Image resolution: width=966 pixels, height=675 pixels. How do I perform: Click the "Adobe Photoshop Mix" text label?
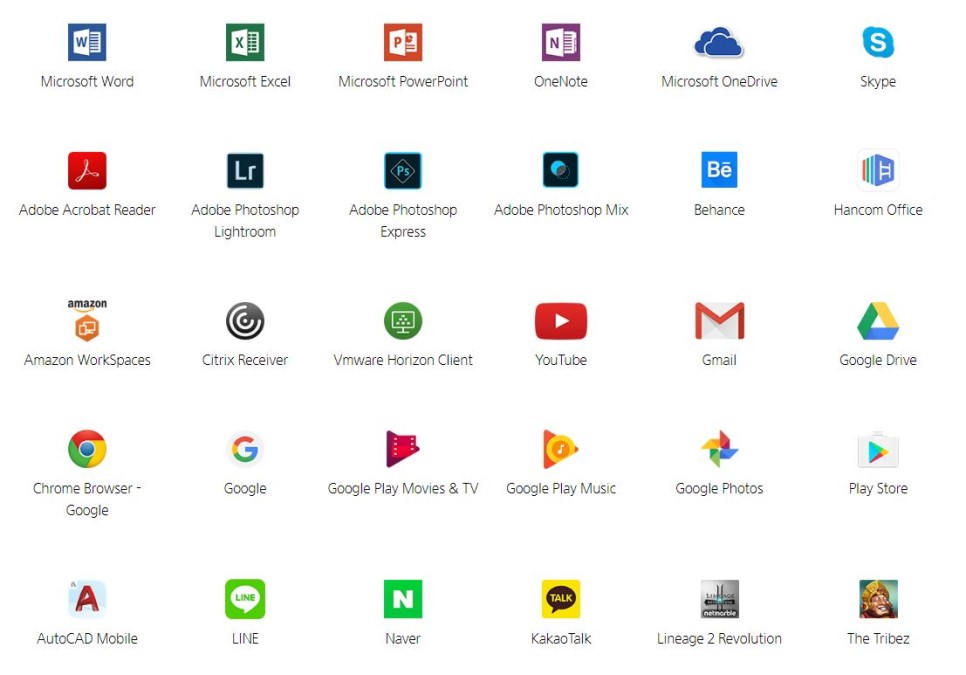pos(561,210)
